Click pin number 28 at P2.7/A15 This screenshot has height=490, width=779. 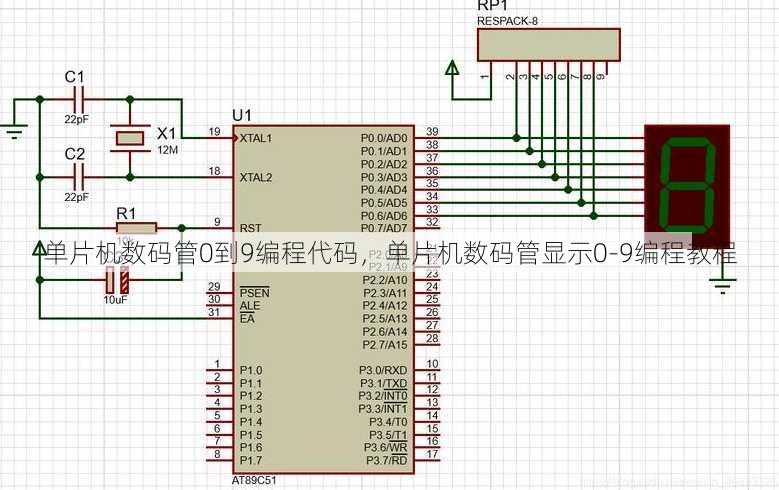click(x=432, y=338)
